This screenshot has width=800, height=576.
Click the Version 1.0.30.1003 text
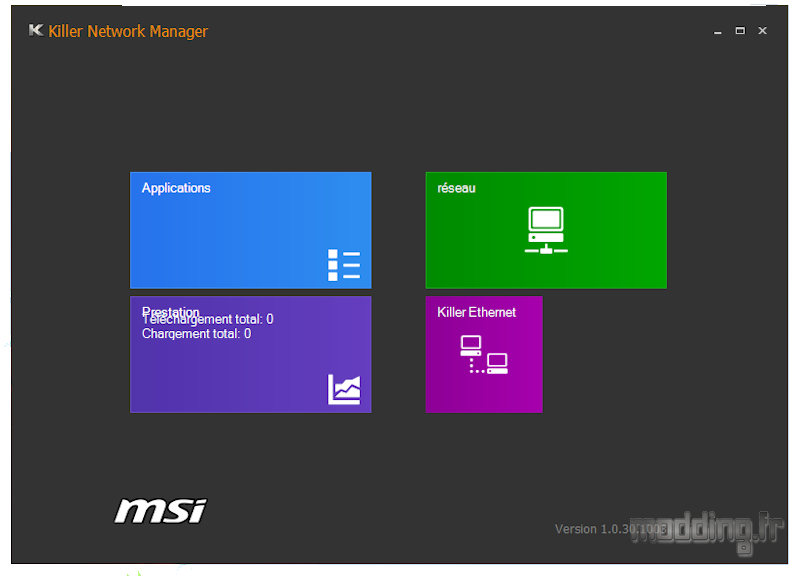611,529
